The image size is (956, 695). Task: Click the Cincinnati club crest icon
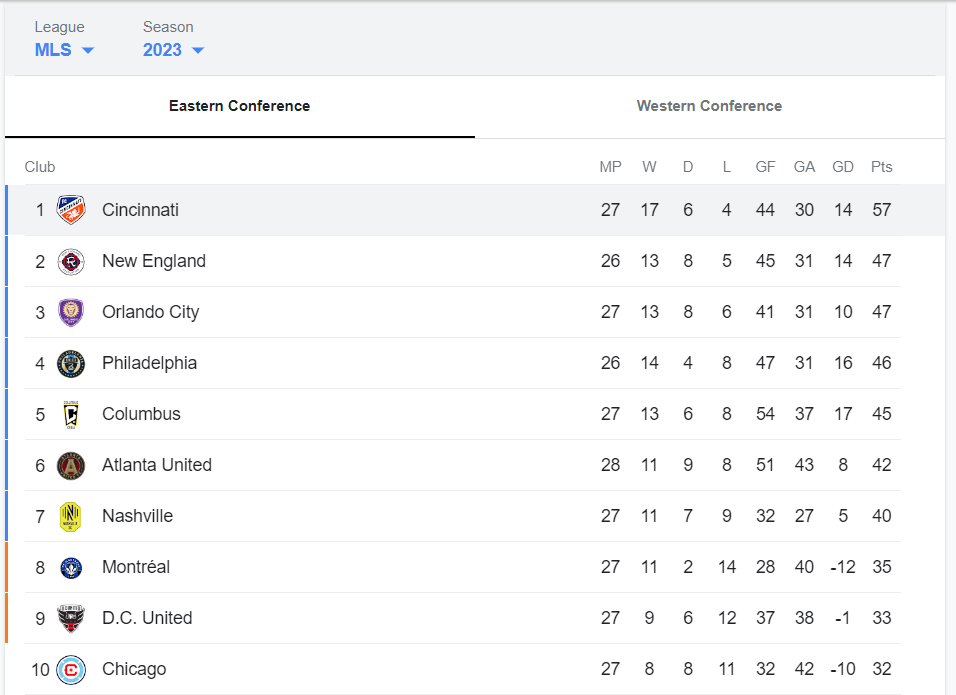(71, 210)
